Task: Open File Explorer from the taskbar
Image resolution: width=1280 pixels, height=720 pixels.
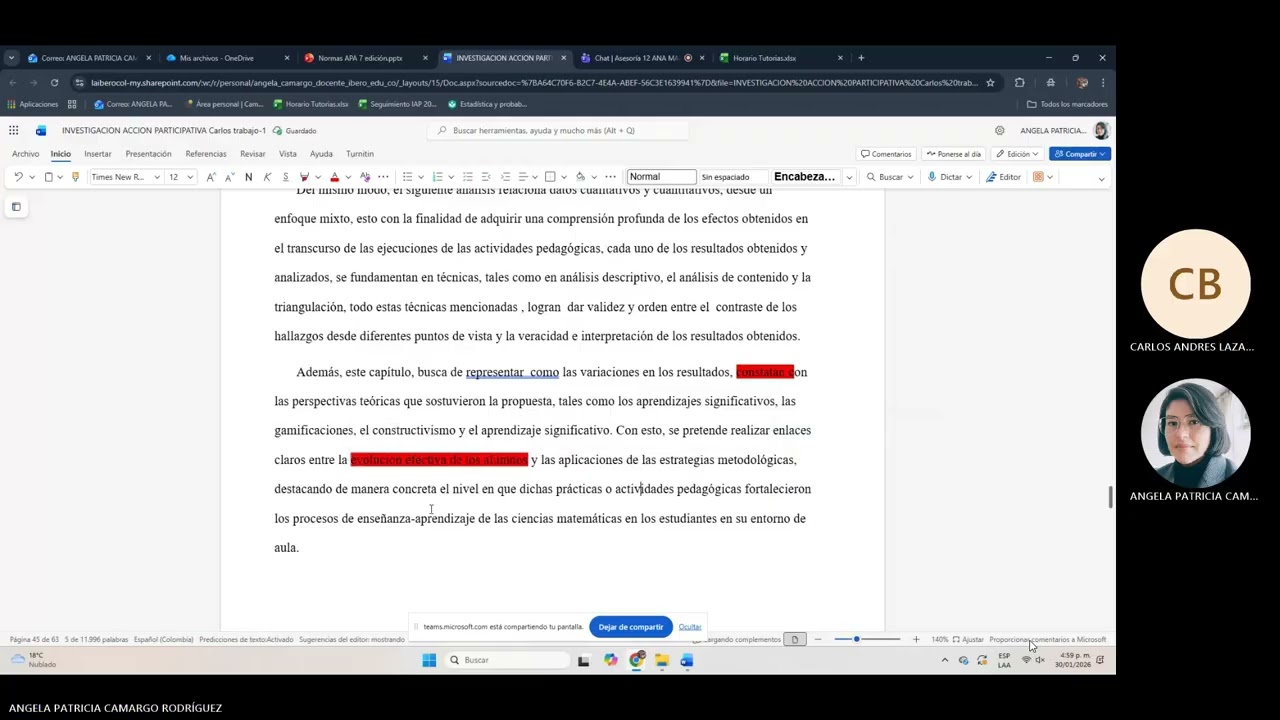Action: tap(661, 660)
